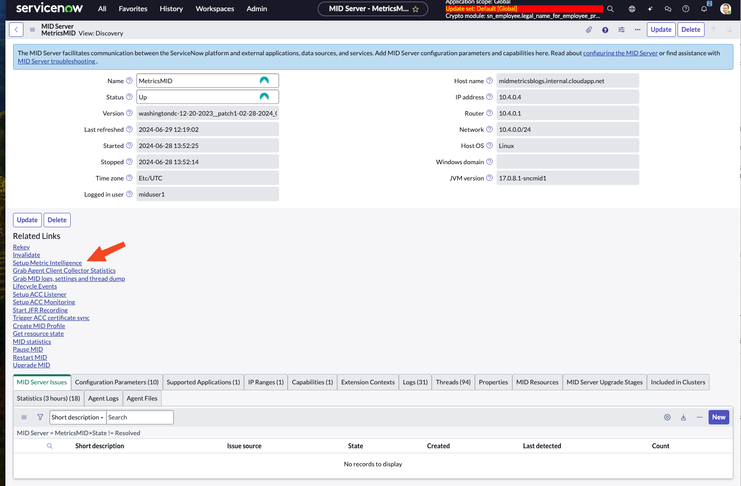Open configuring the MID Server link
The width and height of the screenshot is (741, 486).
pos(620,53)
